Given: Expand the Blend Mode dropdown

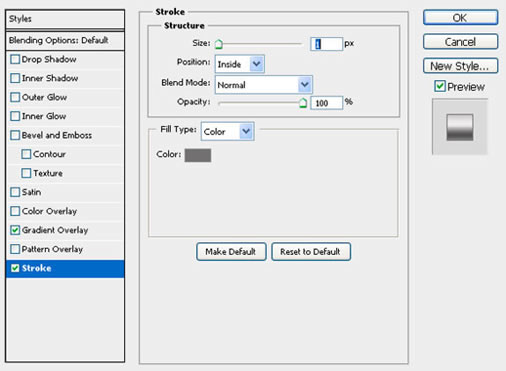Looking at the screenshot, I should pos(264,85).
